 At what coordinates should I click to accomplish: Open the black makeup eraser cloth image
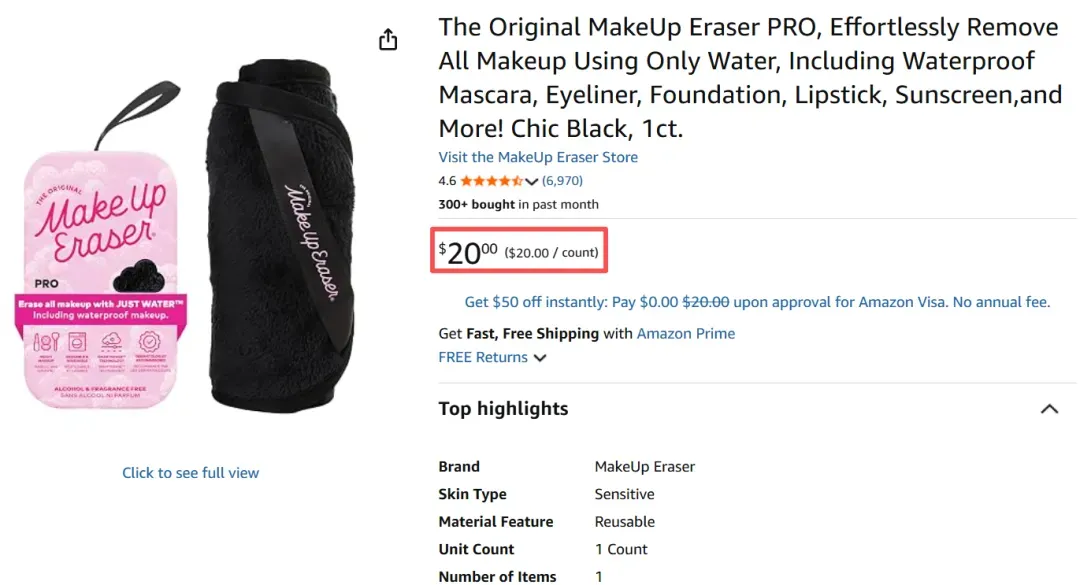click(x=280, y=236)
